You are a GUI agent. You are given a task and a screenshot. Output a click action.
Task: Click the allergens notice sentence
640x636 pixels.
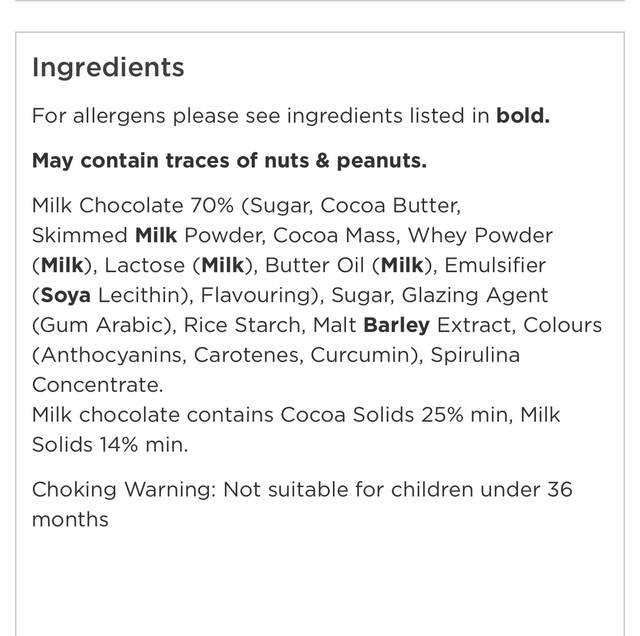(291, 116)
